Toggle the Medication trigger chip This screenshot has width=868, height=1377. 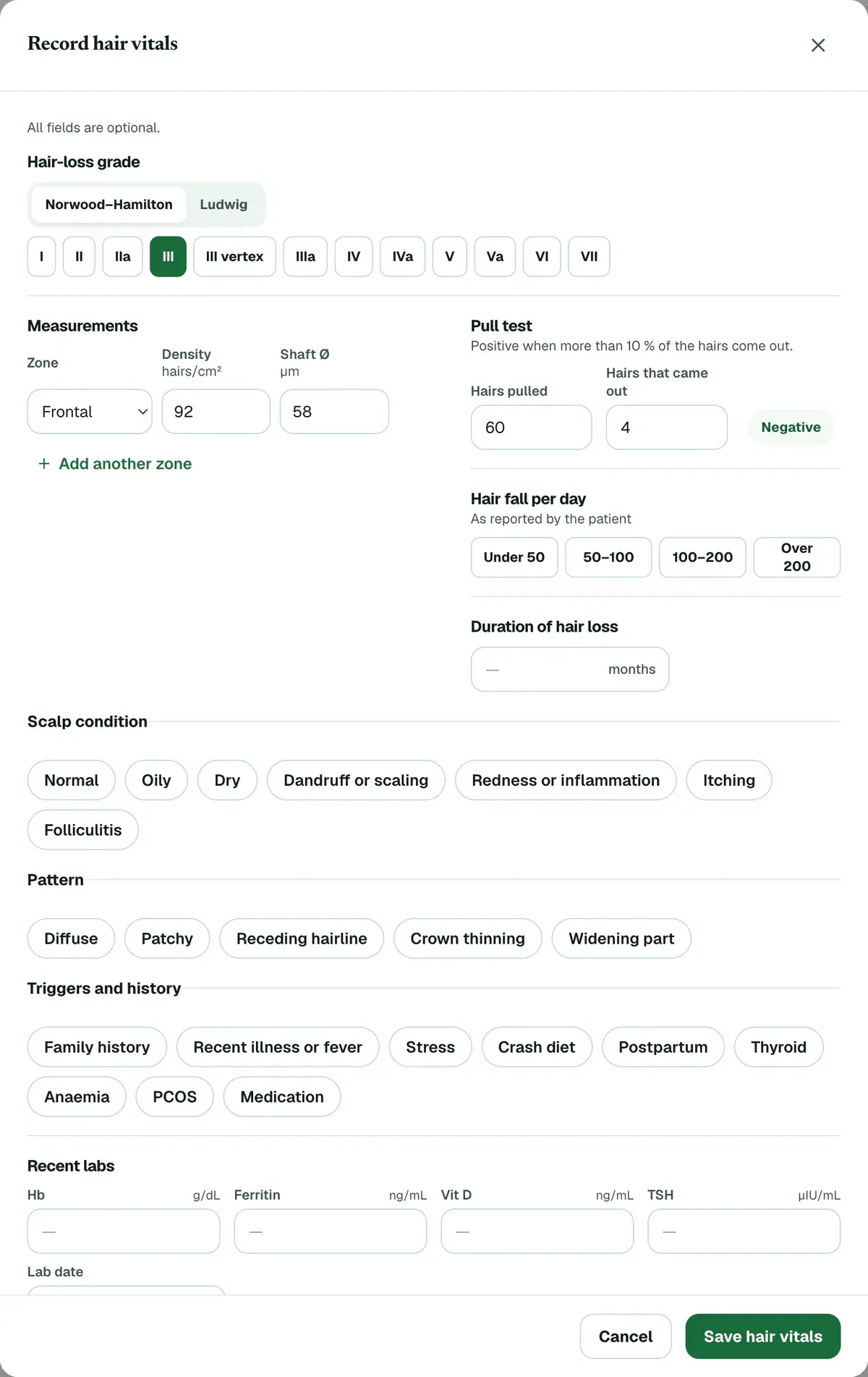point(282,1097)
